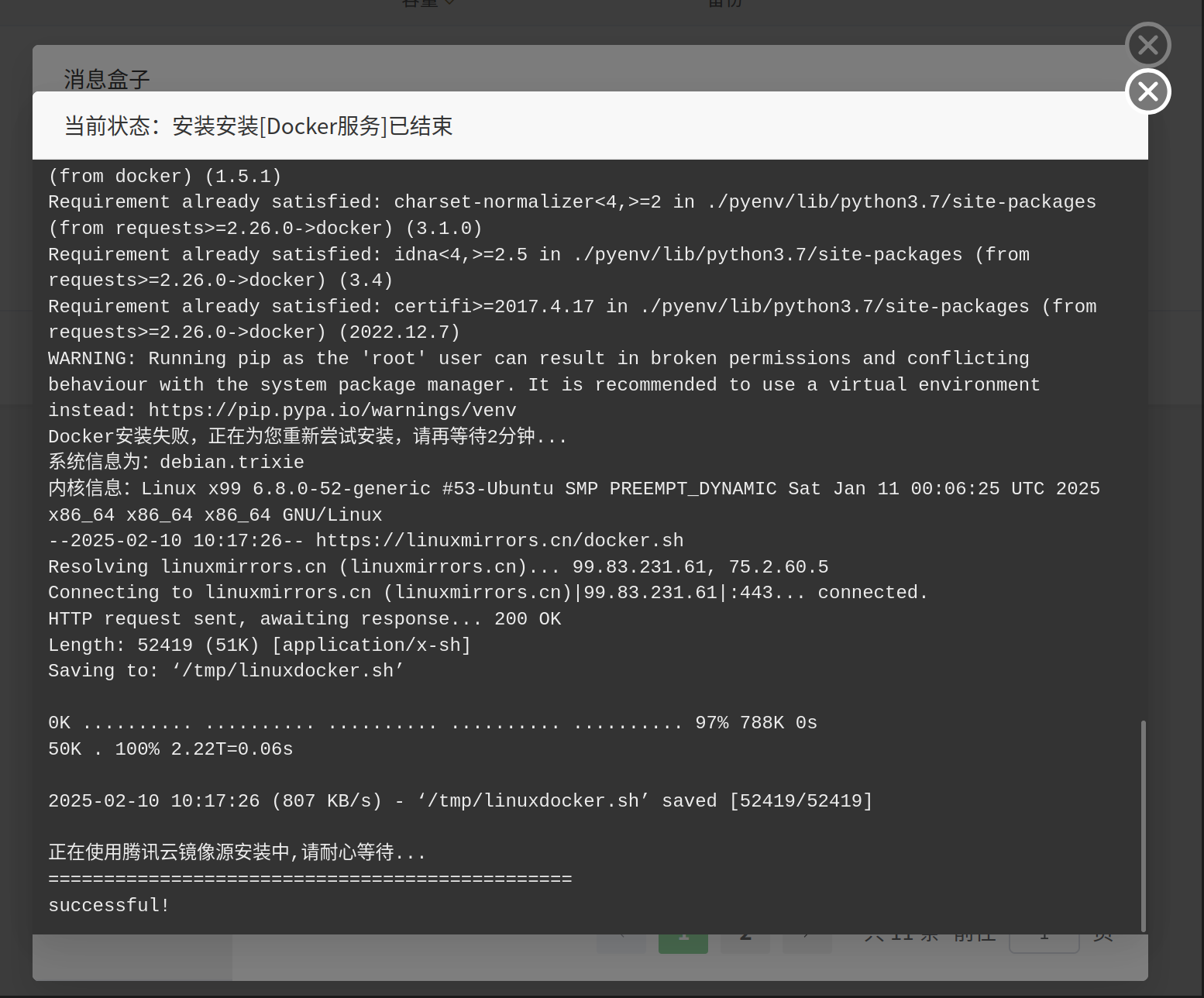Click the 'certifi>=2017.4.17' requirement line
Viewport: 1204px width, 998px height.
(x=572, y=306)
